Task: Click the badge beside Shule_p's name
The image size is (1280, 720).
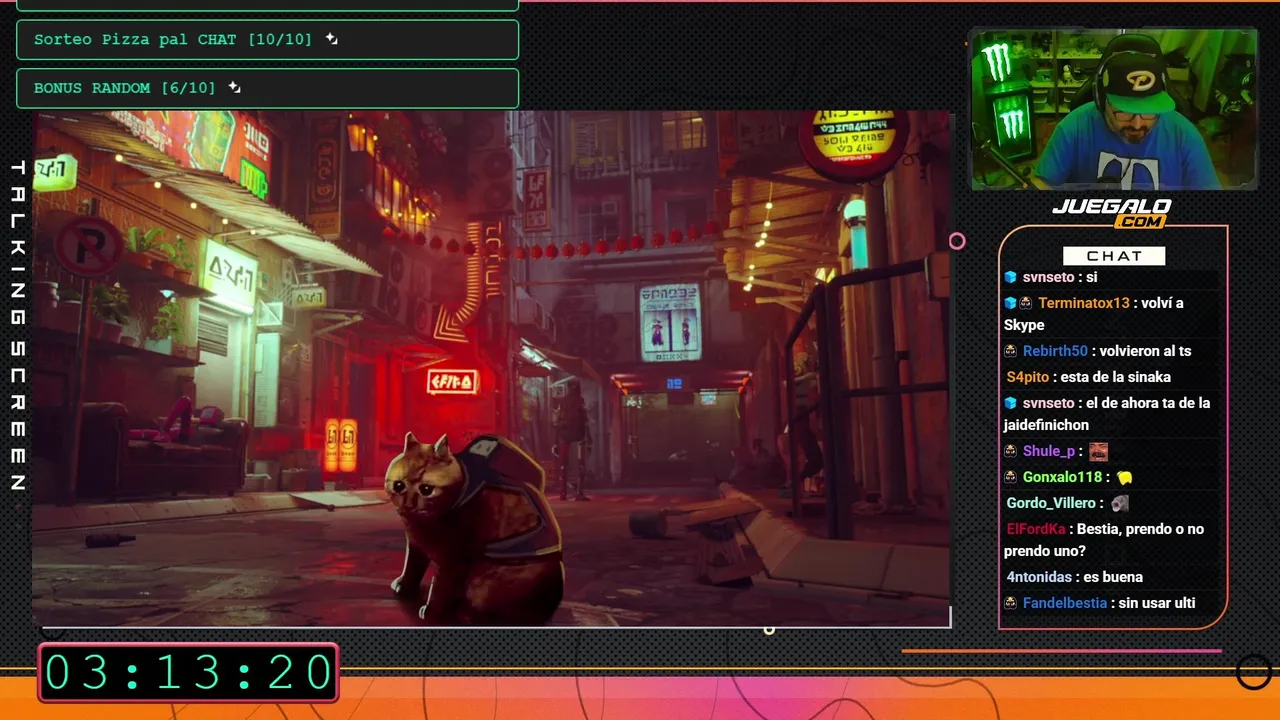Action: click(1011, 451)
